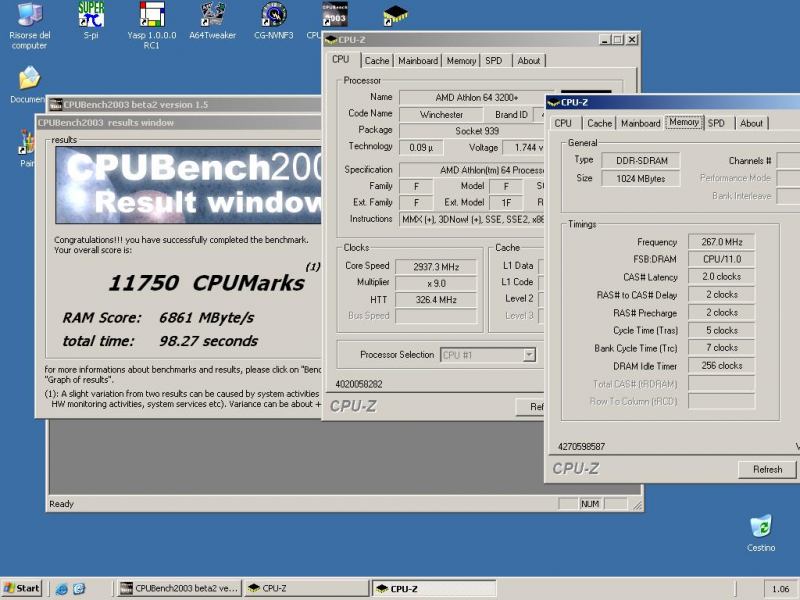The height and width of the screenshot is (600, 800).
Task: Click the memory Type field showing DDR-SDRAM
Action: pyautogui.click(x=641, y=161)
